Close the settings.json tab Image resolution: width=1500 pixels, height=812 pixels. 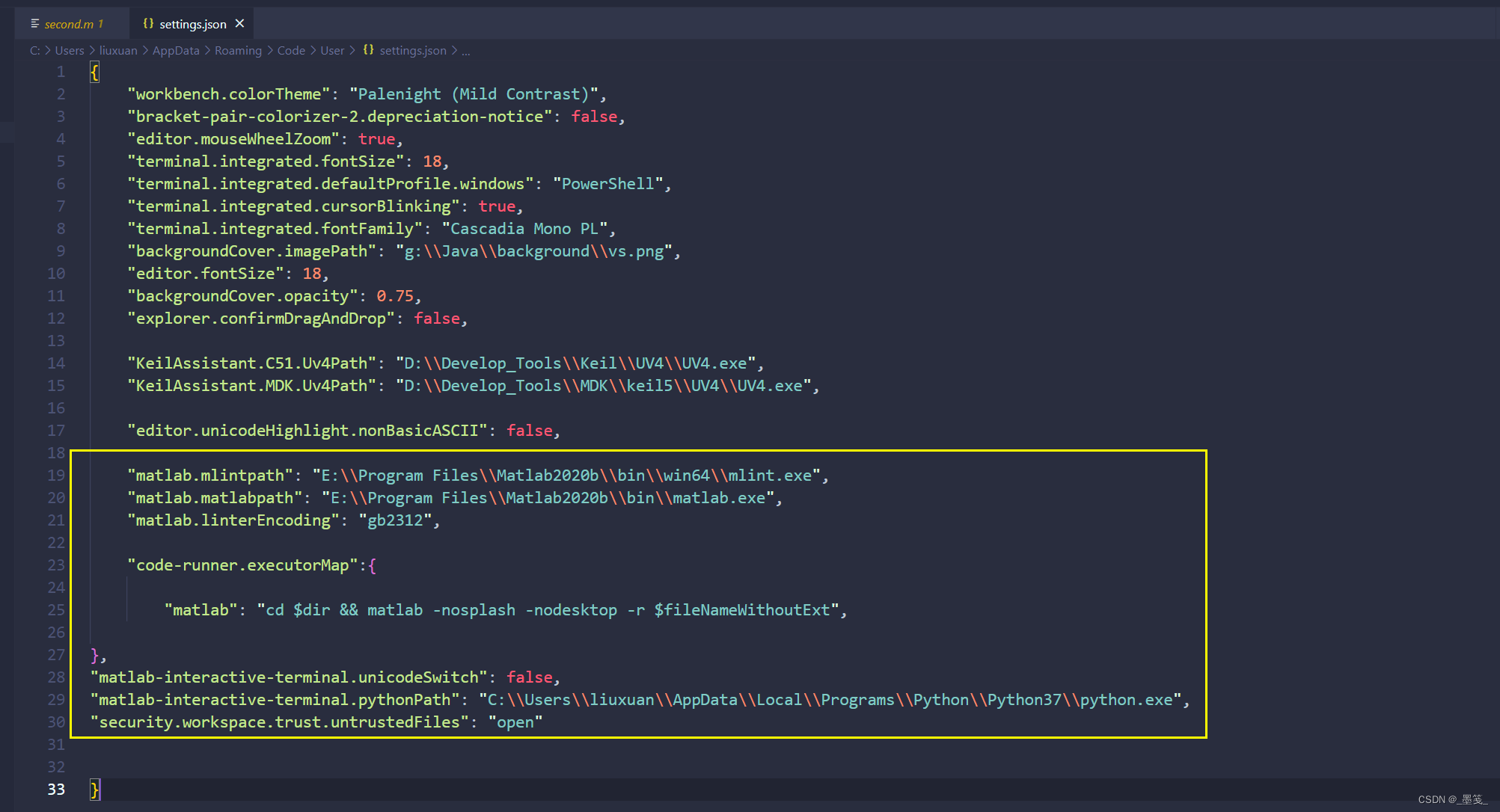239,24
